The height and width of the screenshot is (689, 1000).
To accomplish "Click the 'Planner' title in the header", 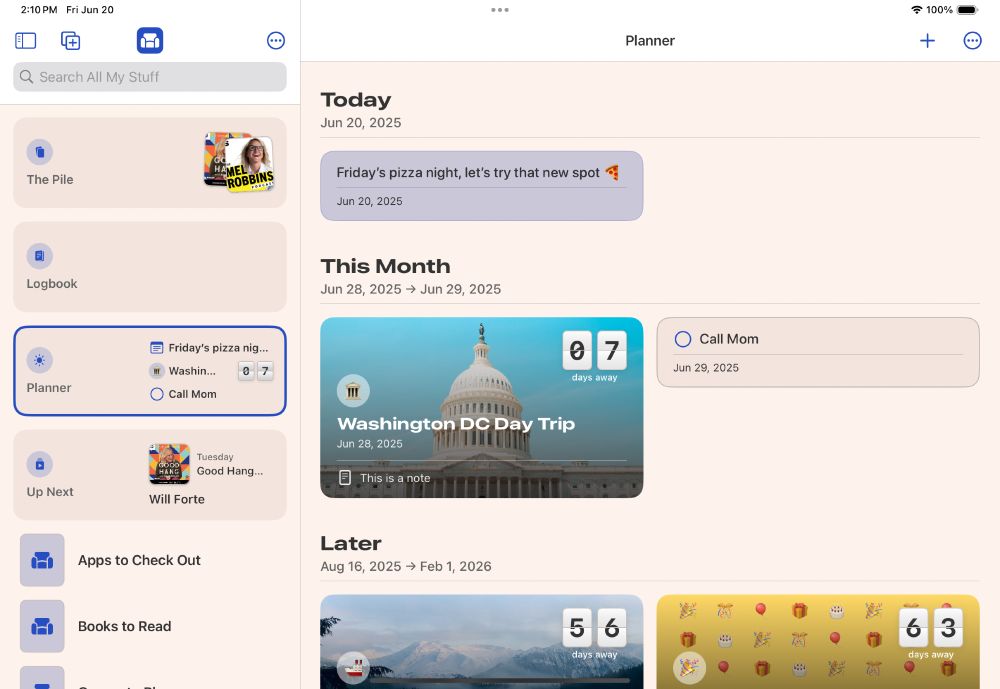I will pyautogui.click(x=650, y=41).
